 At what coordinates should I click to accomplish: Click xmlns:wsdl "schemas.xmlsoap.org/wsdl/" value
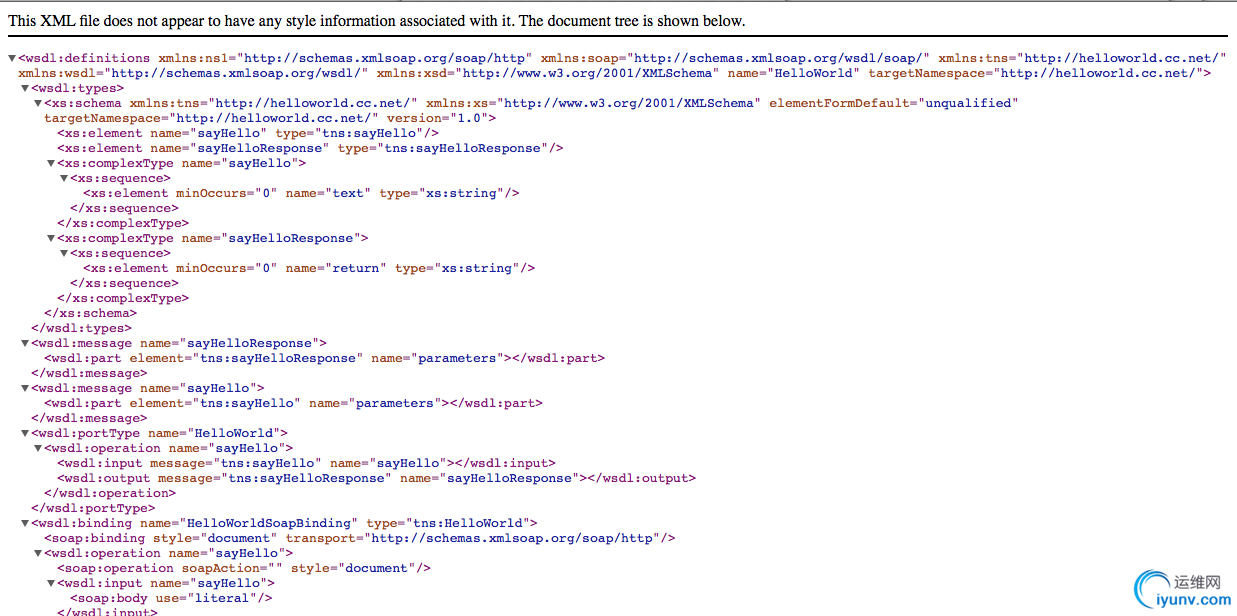(x=240, y=73)
